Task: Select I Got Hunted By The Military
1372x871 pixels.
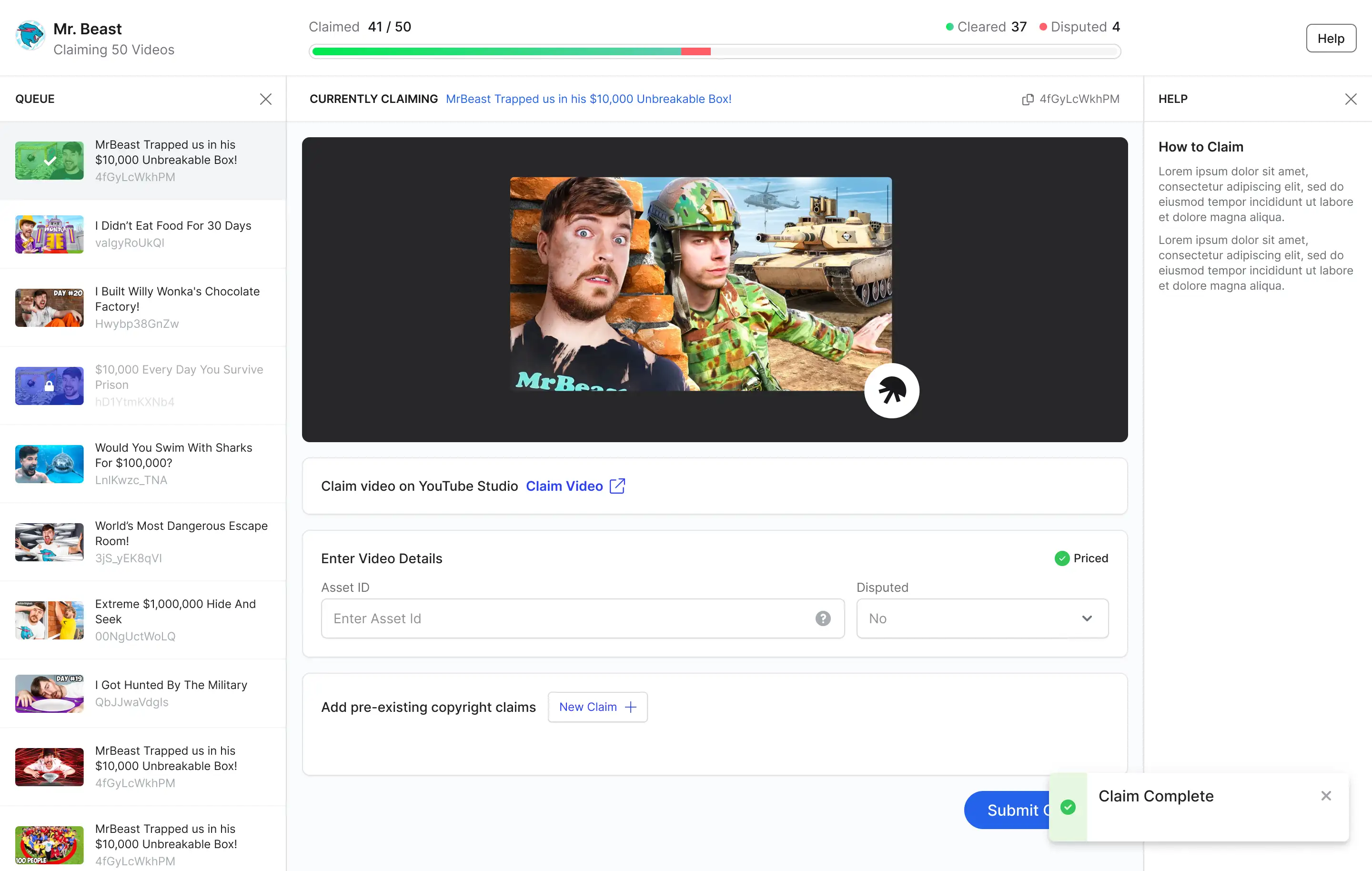Action: point(143,694)
